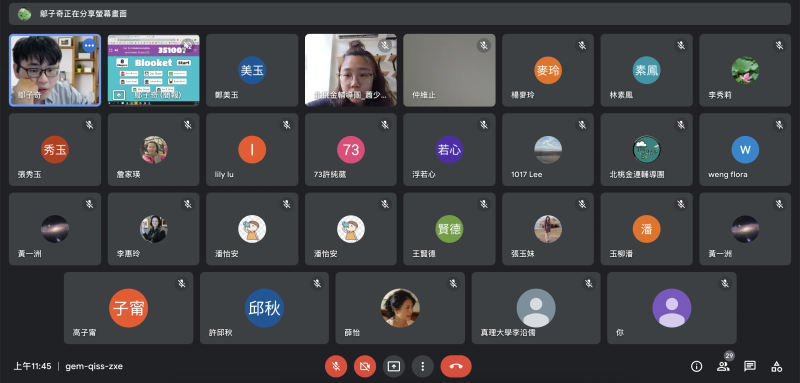
Task: Click the name label weng flora
Action: coord(728,174)
